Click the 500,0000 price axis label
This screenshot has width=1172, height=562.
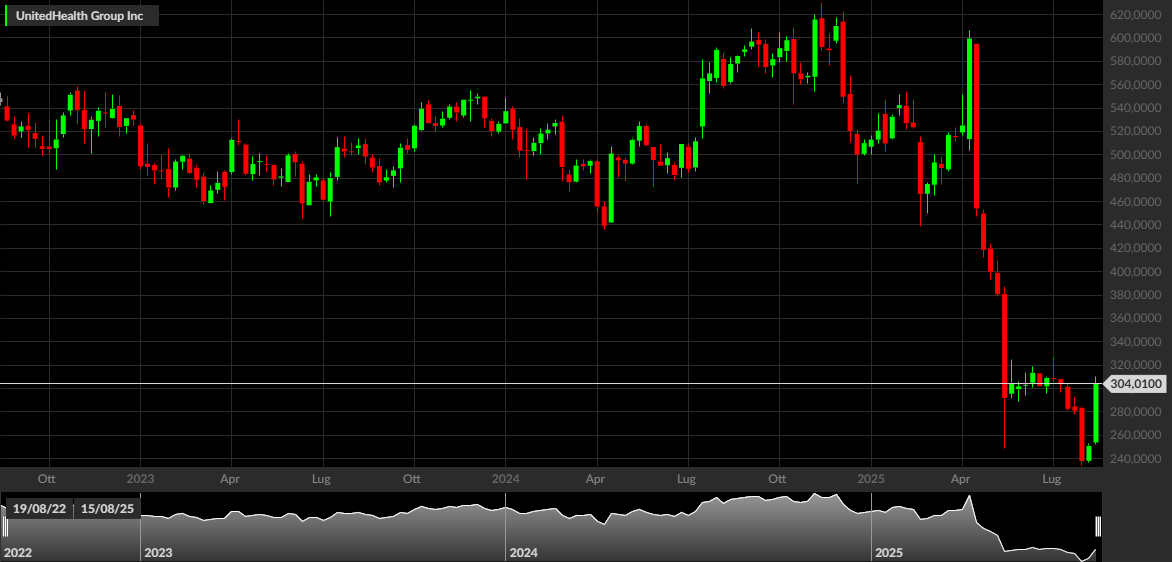pyautogui.click(x=1135, y=155)
